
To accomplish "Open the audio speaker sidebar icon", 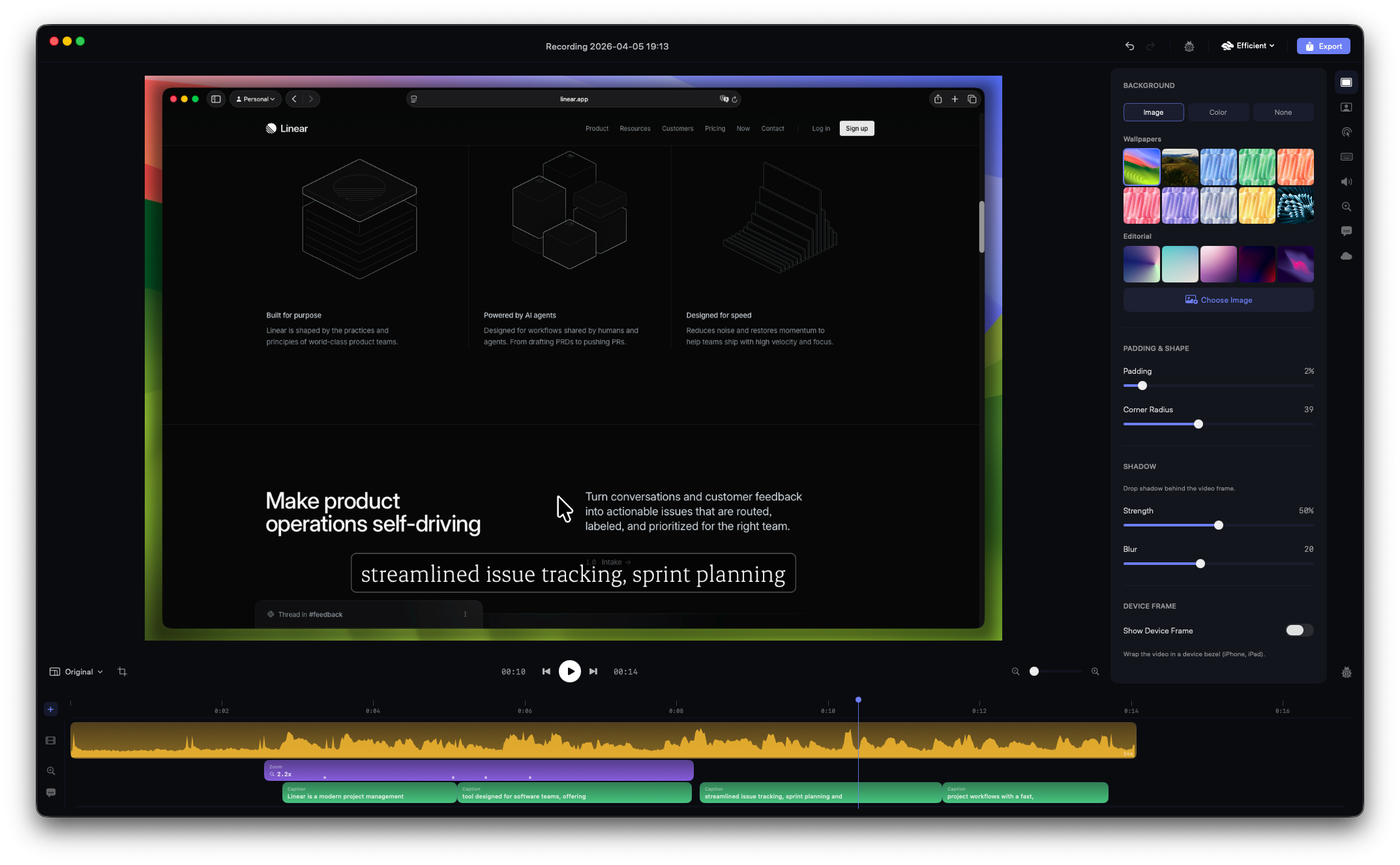I will click(1346, 182).
